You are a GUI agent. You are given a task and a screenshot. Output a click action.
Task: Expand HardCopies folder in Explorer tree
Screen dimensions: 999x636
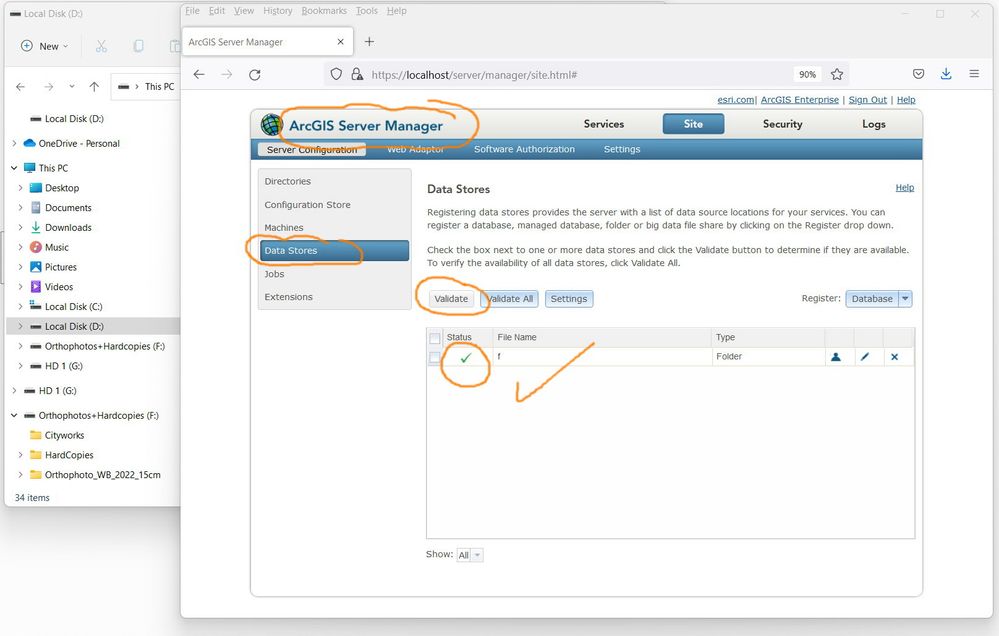point(20,455)
